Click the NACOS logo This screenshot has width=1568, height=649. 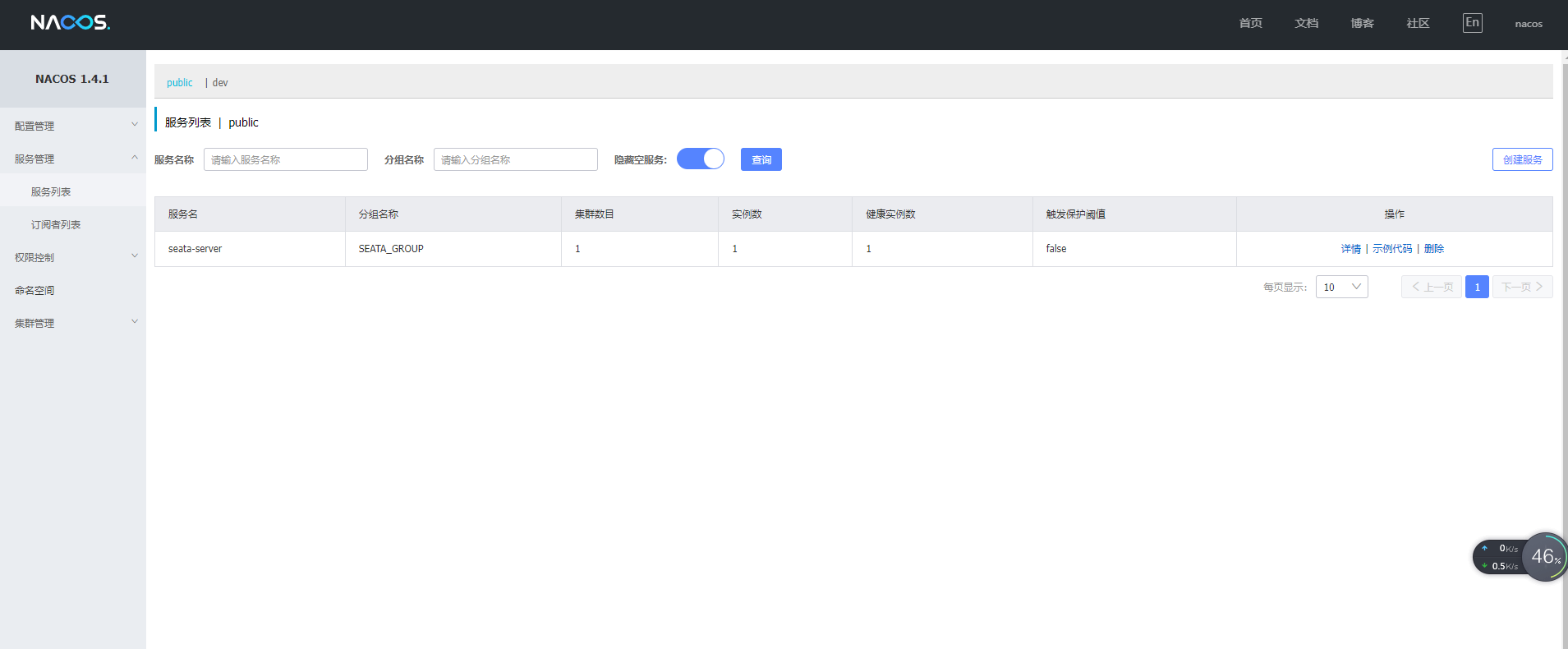click(70, 23)
